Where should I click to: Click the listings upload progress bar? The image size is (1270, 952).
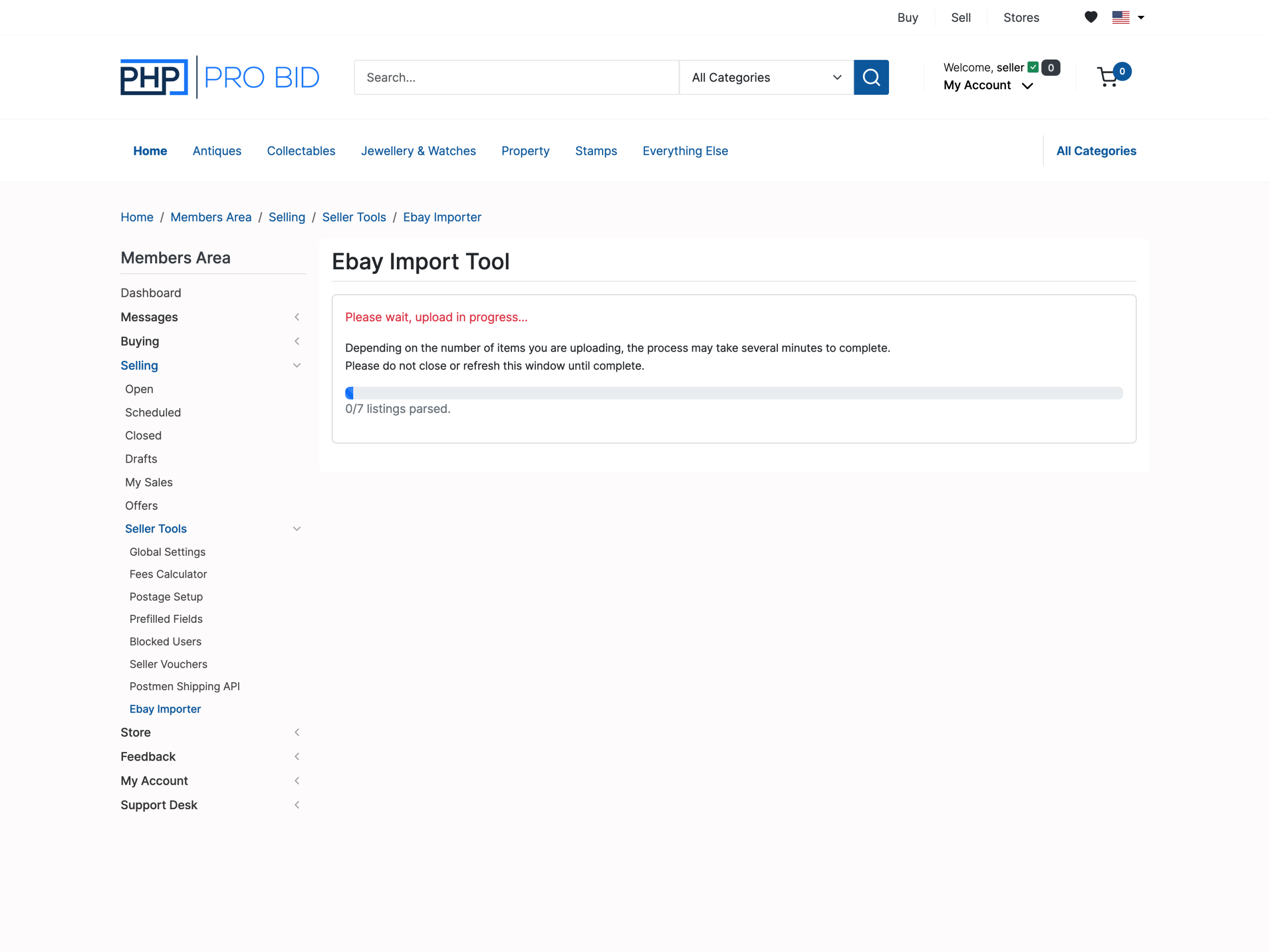point(733,393)
